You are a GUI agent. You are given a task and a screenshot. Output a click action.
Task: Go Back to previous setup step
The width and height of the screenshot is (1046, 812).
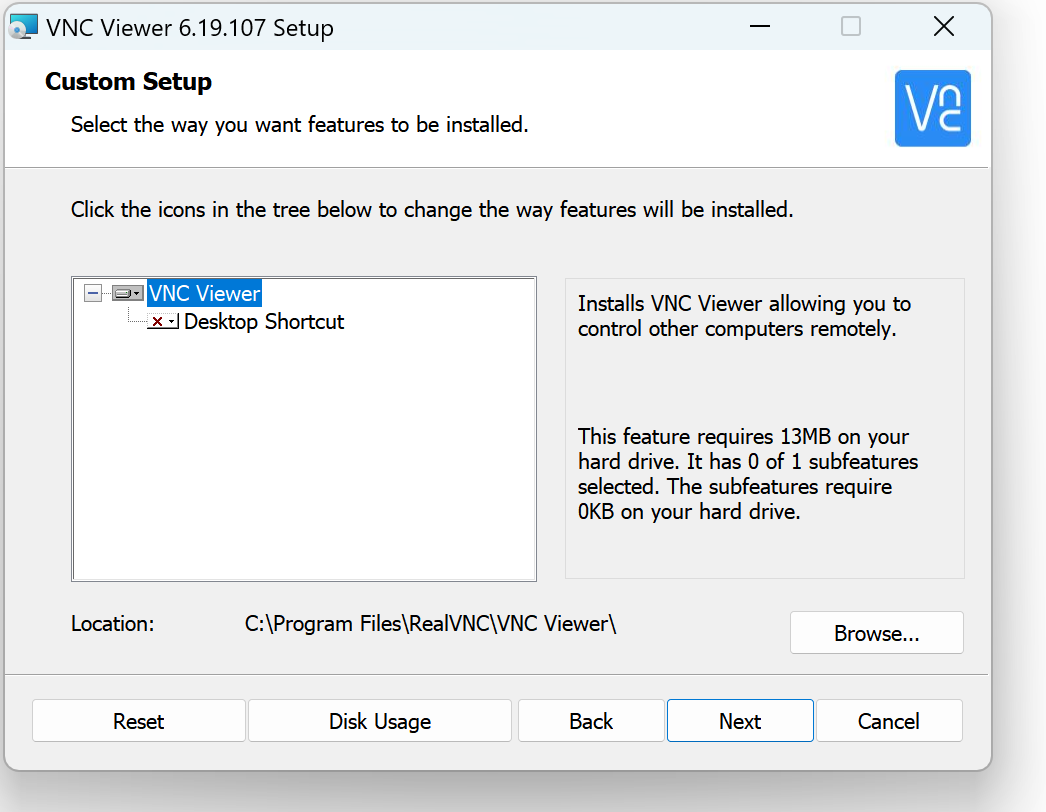(x=591, y=721)
